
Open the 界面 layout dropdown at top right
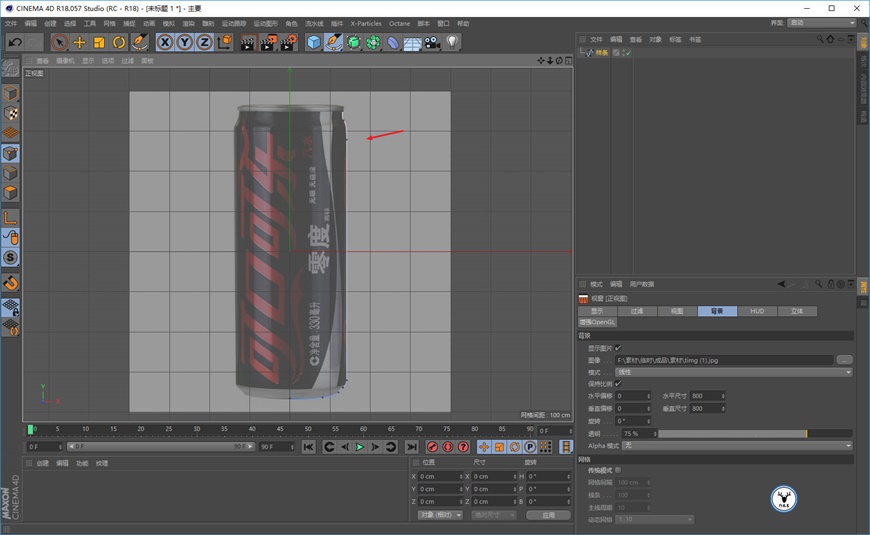tap(823, 23)
